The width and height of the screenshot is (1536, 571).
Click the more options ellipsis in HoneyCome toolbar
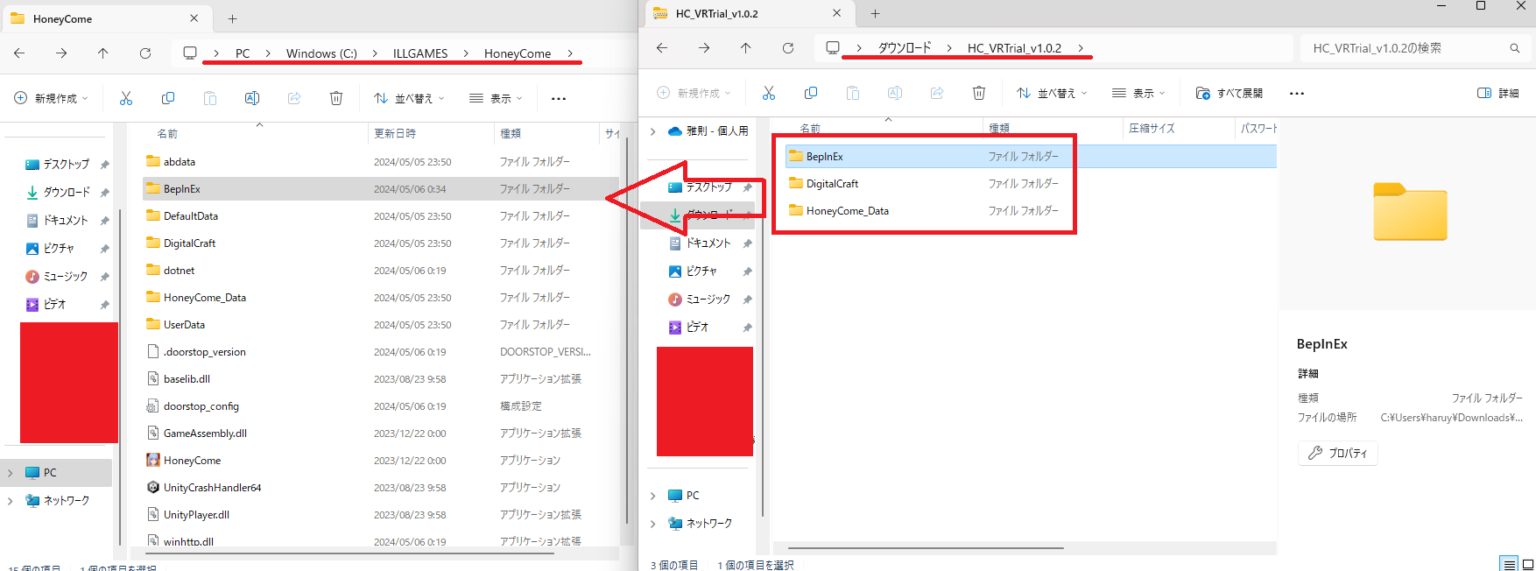(x=559, y=98)
